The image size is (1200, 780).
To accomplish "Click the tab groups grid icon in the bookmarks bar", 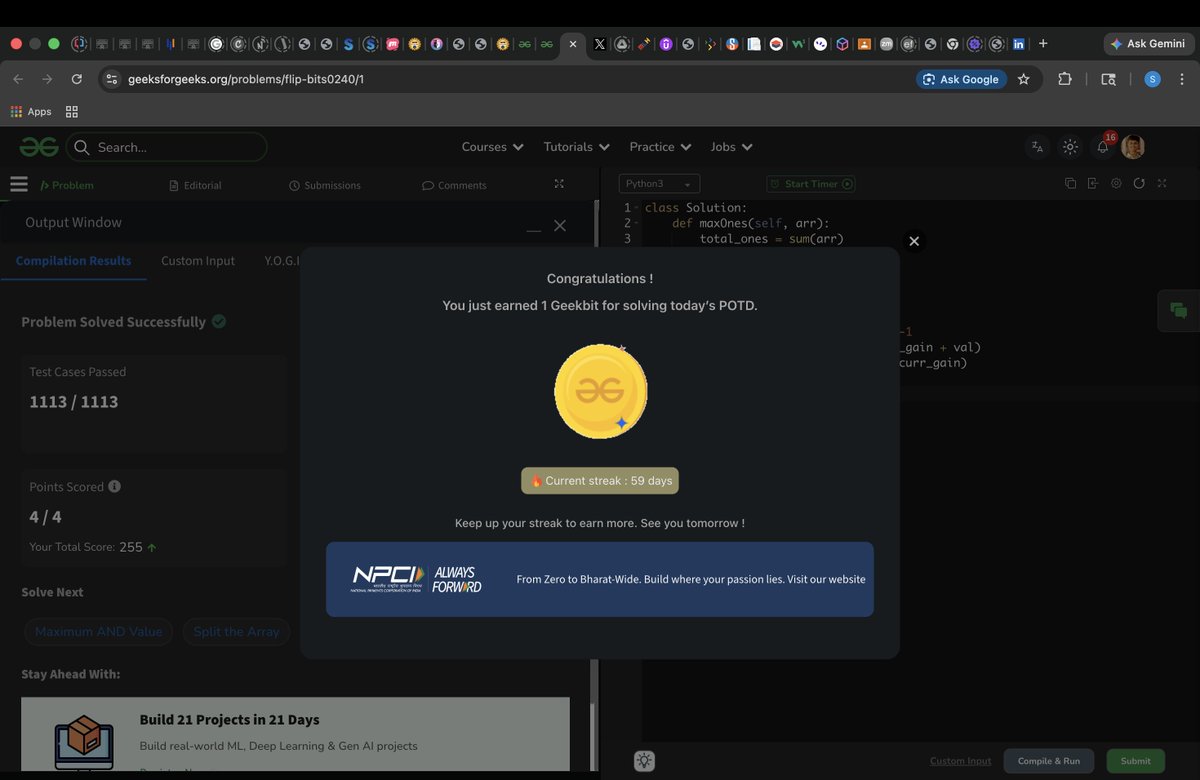I will [x=72, y=112].
